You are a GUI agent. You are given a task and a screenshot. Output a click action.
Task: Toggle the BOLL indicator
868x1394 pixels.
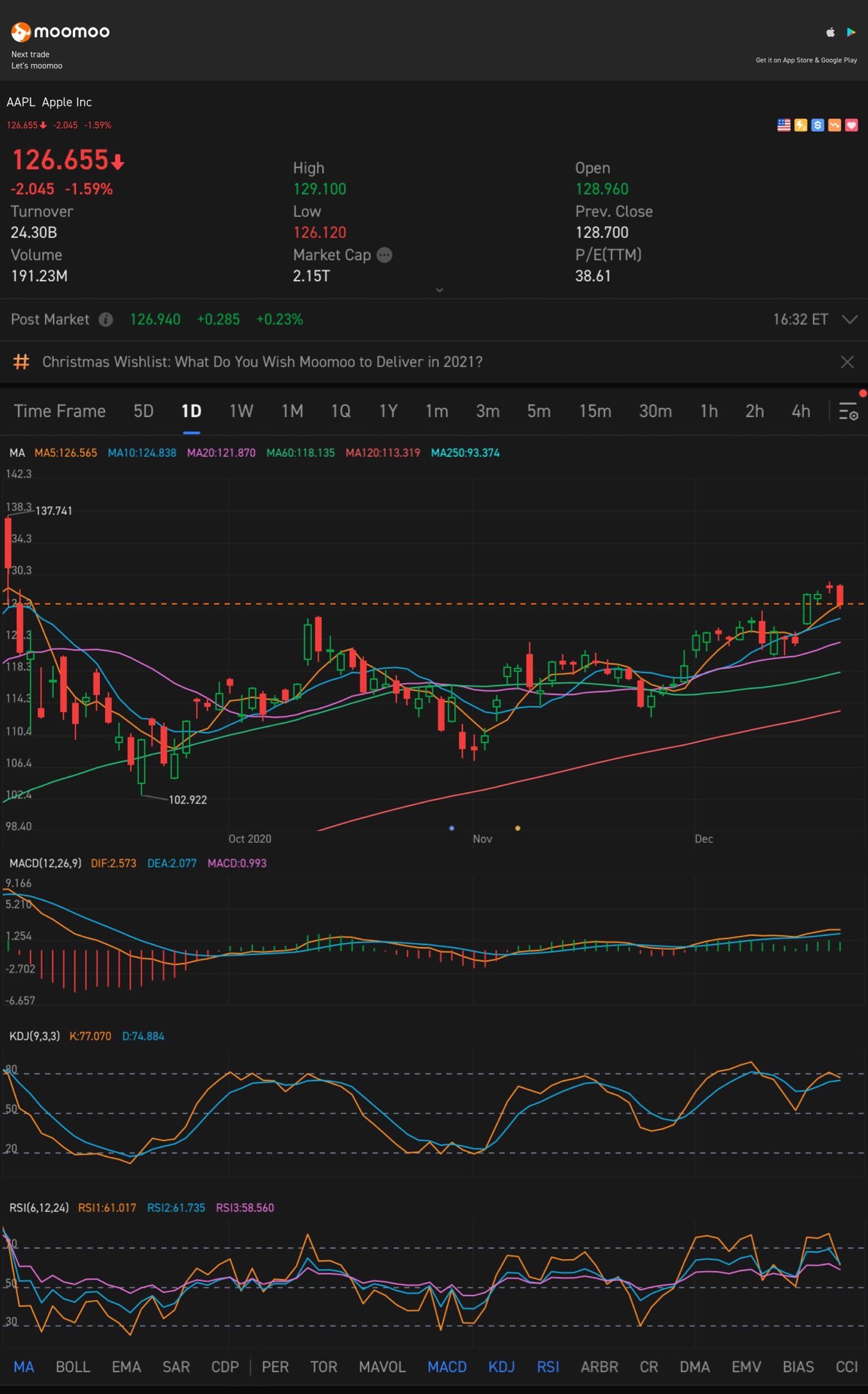click(72, 1366)
